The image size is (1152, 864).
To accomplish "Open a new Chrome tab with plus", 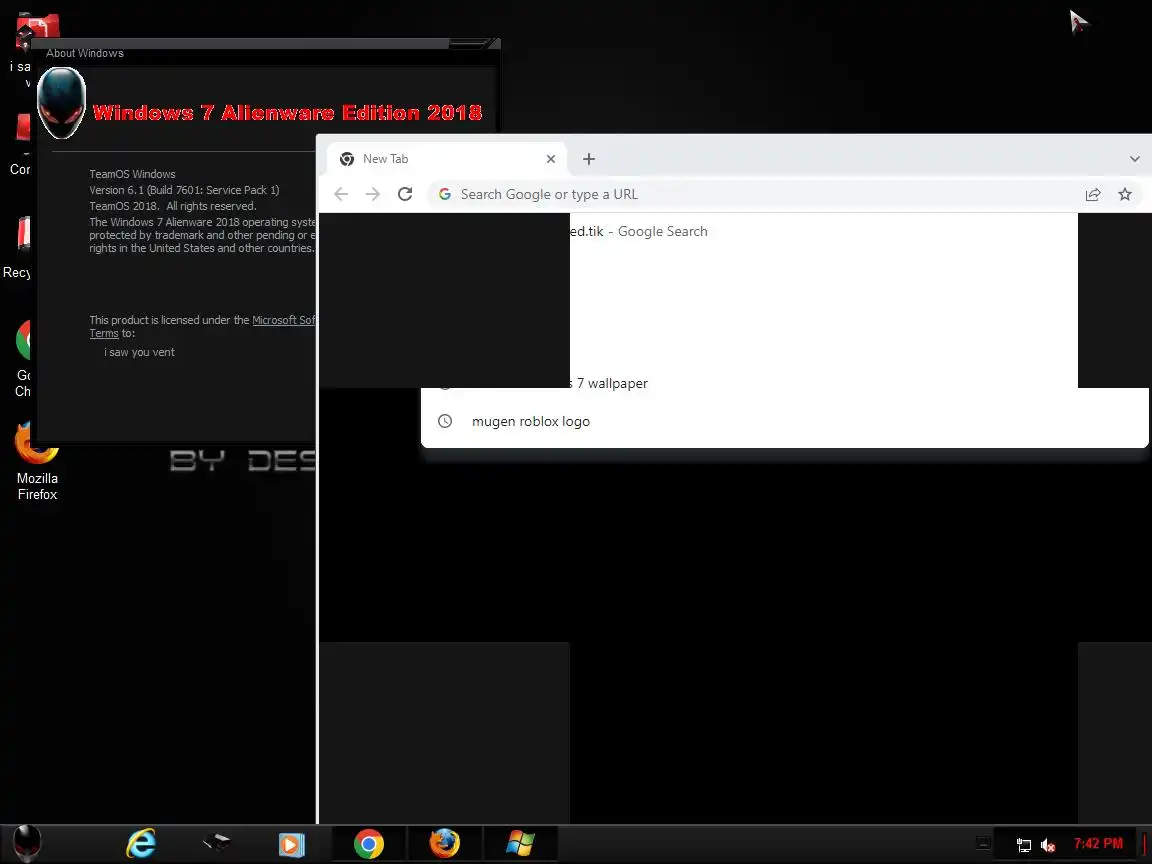I will pyautogui.click(x=588, y=159).
